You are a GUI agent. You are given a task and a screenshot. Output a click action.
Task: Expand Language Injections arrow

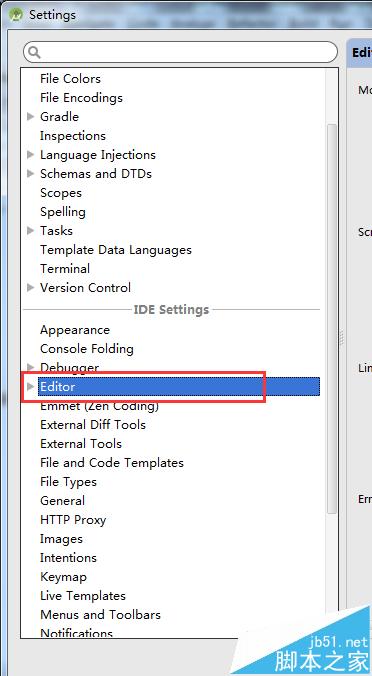[x=30, y=154]
